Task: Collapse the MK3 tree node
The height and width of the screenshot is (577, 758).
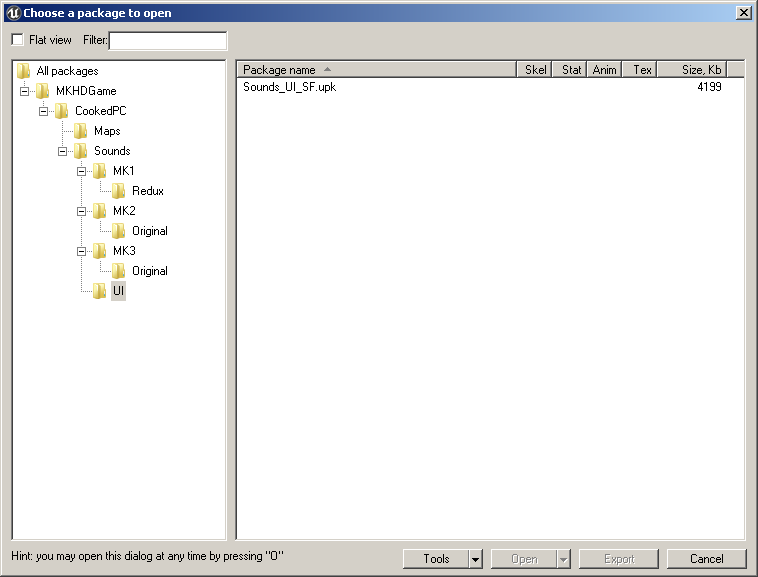Action: [81, 251]
